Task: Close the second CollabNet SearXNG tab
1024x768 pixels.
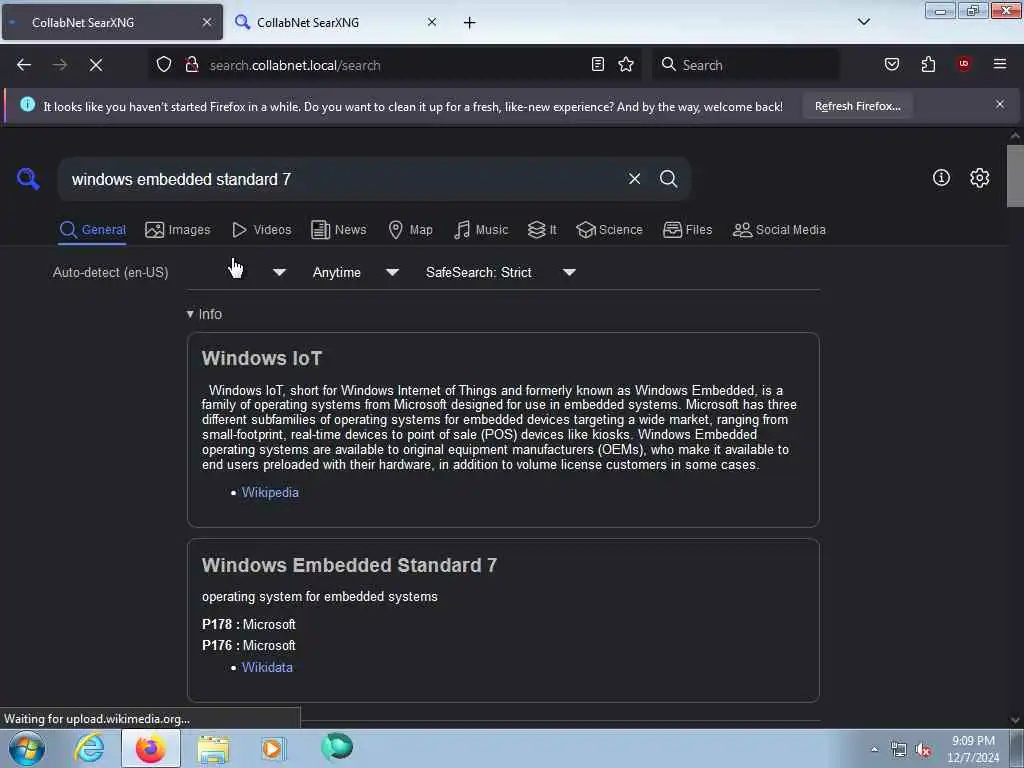Action: (432, 22)
